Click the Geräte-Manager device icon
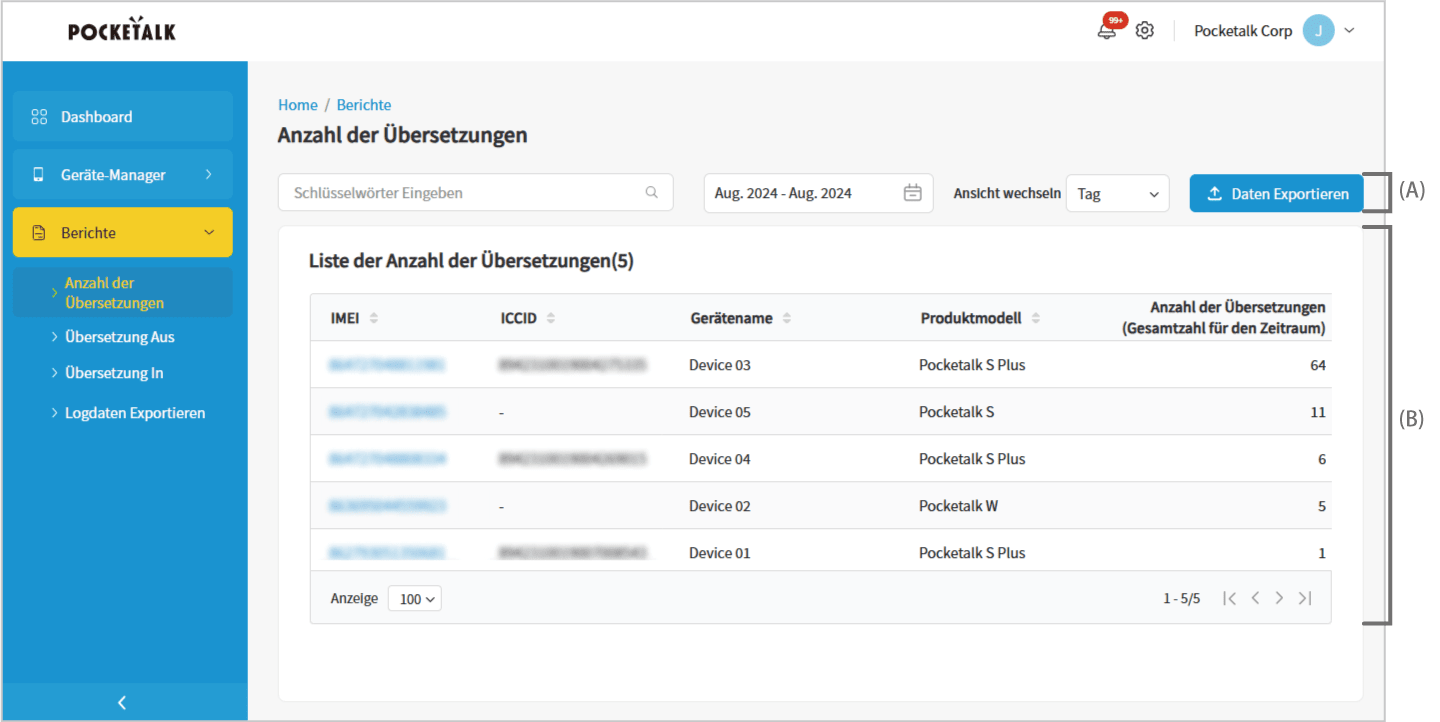The height and width of the screenshot is (722, 1440). (x=39, y=175)
